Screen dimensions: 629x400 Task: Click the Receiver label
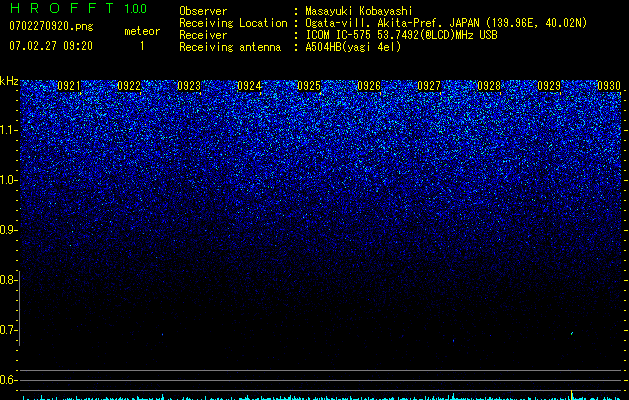click(x=203, y=35)
